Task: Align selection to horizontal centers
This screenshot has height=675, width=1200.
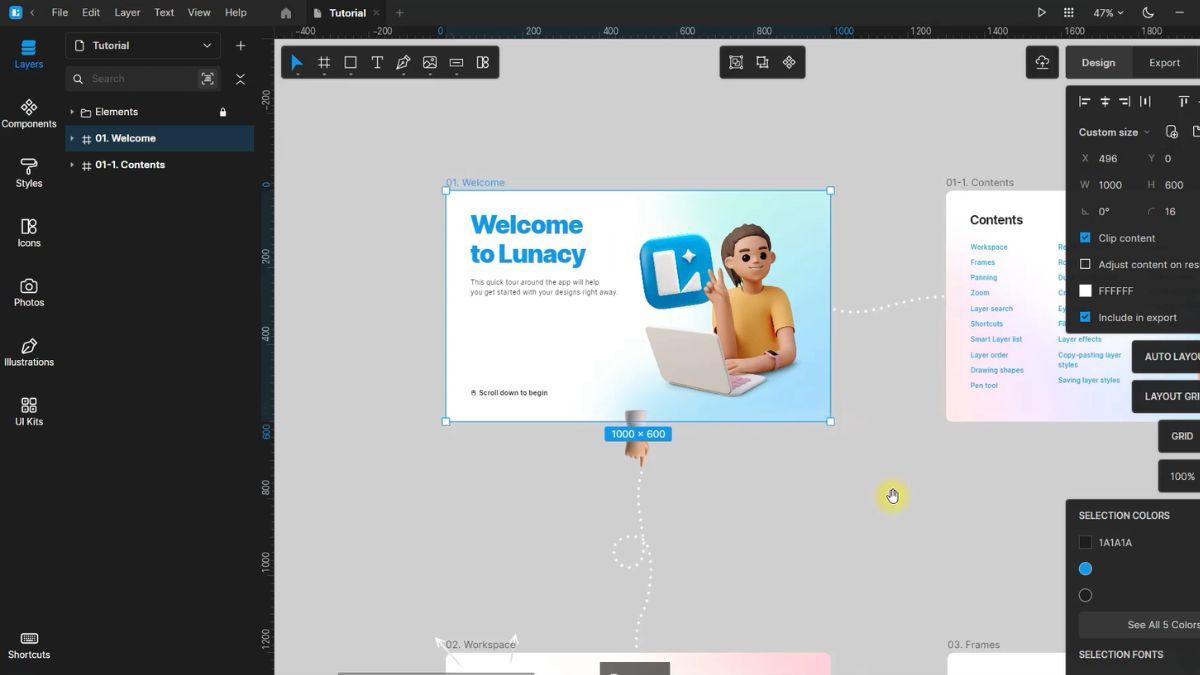Action: coord(1105,101)
